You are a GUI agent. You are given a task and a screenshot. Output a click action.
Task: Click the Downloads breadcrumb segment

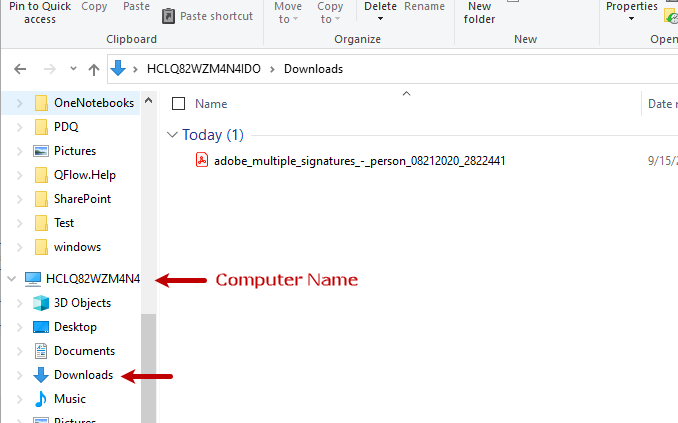point(313,69)
